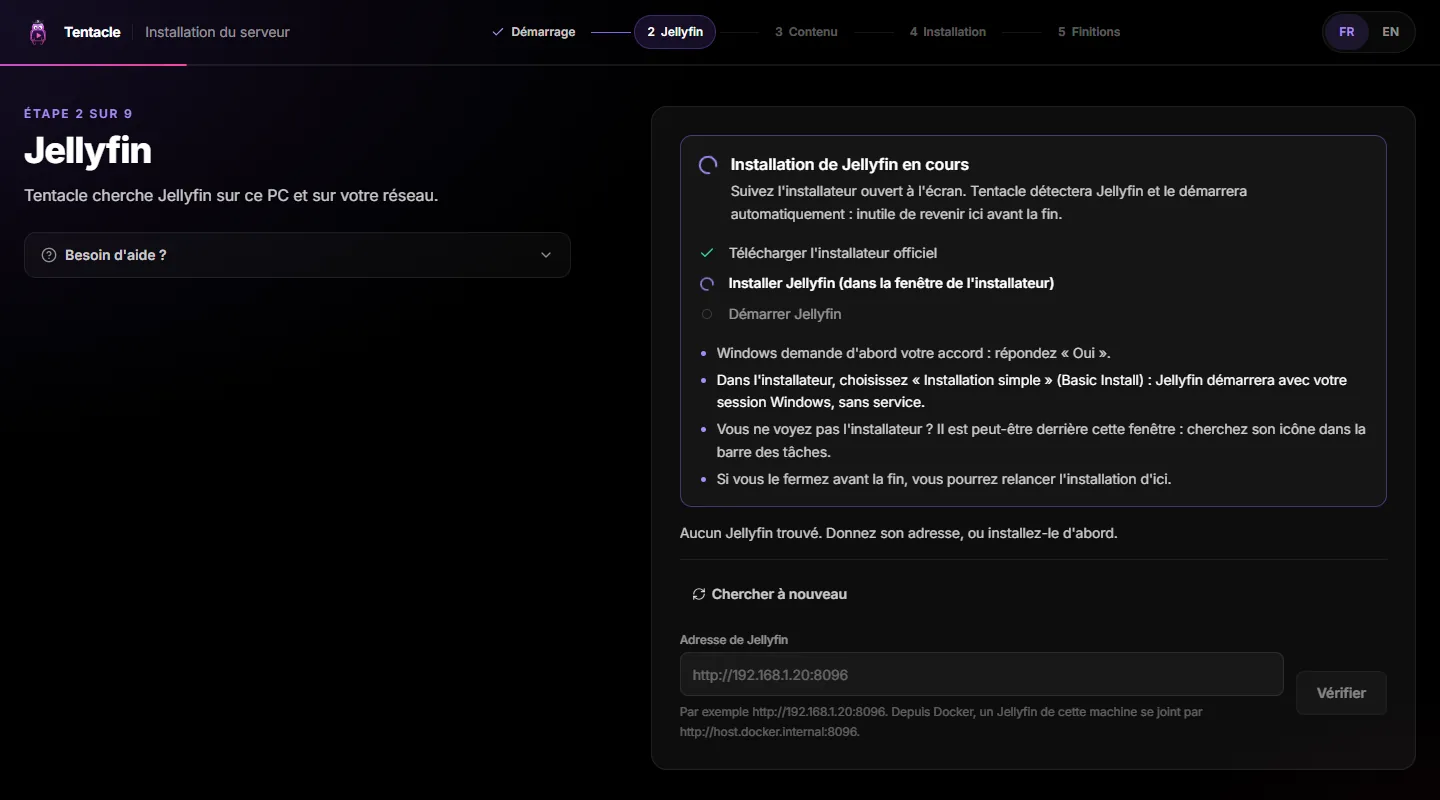
Task: Click 'Tentacle cherche Jellyfin sur ce PC' subtitle
Action: click(231, 195)
